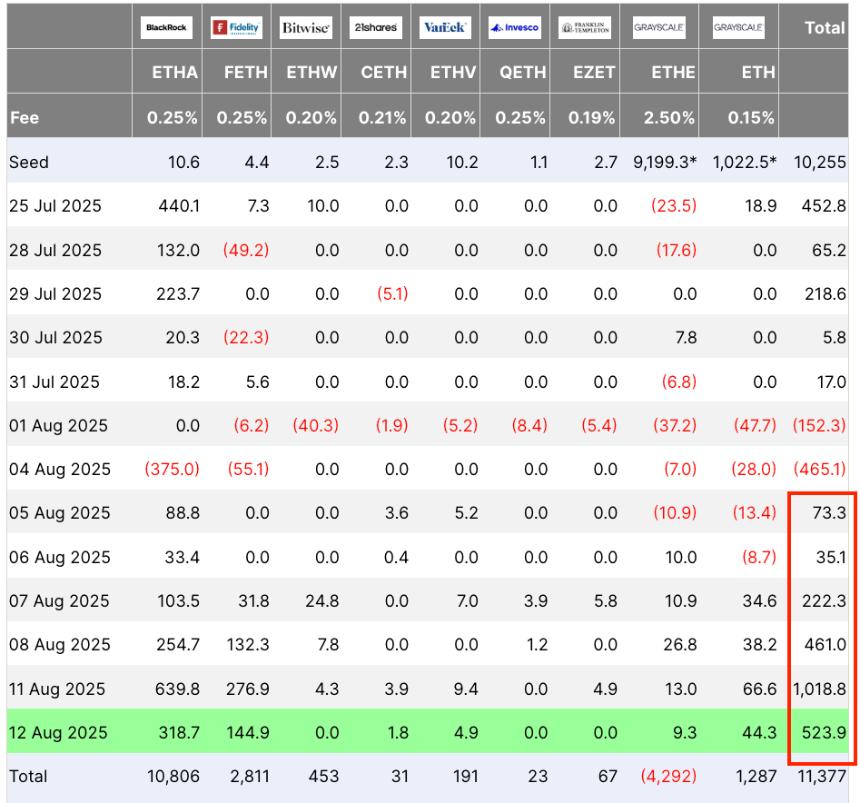Click the Invesco logo
This screenshot has height=803, width=860.
[x=514, y=27]
